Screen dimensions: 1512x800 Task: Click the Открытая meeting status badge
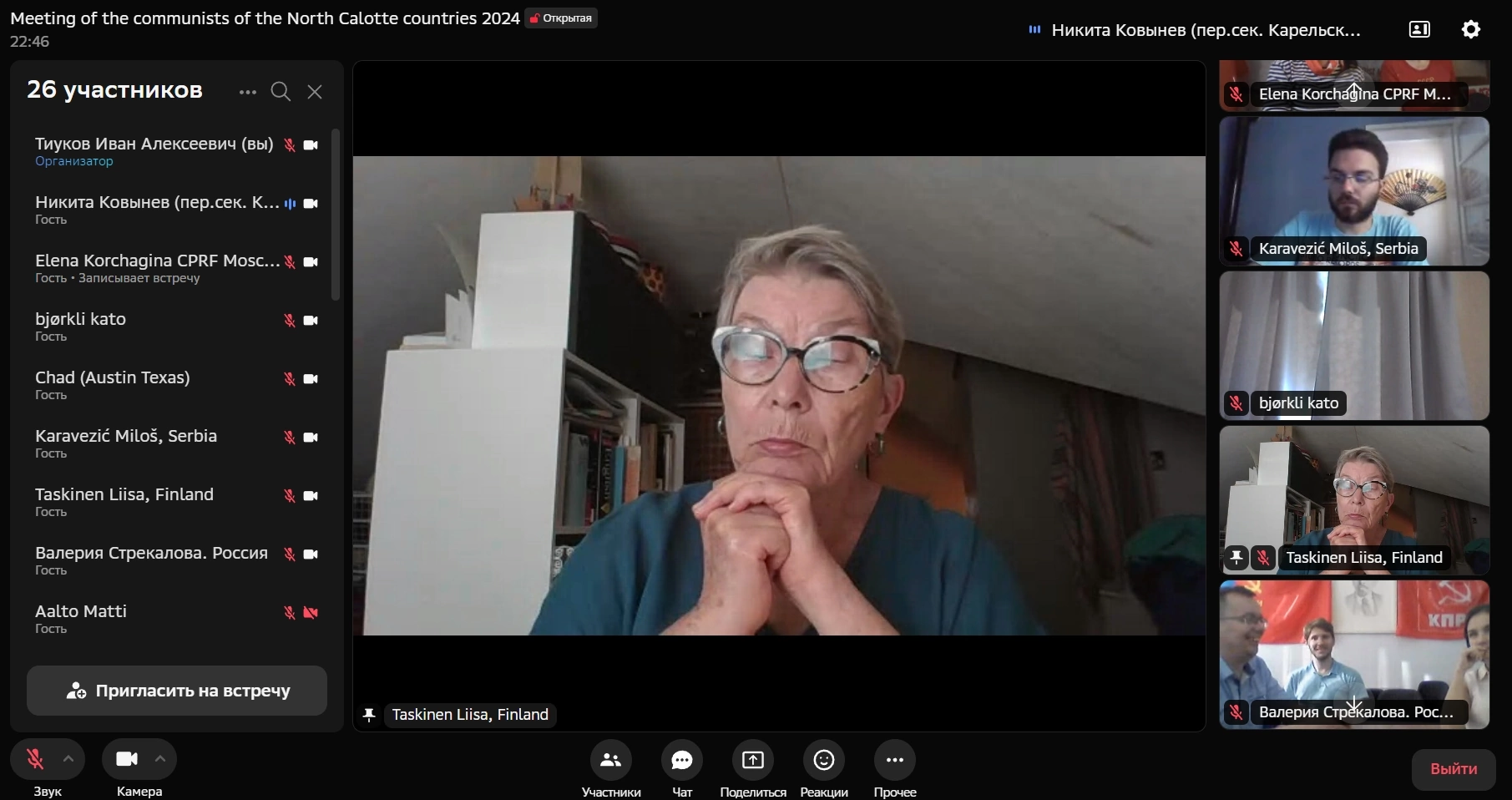pyautogui.click(x=561, y=18)
